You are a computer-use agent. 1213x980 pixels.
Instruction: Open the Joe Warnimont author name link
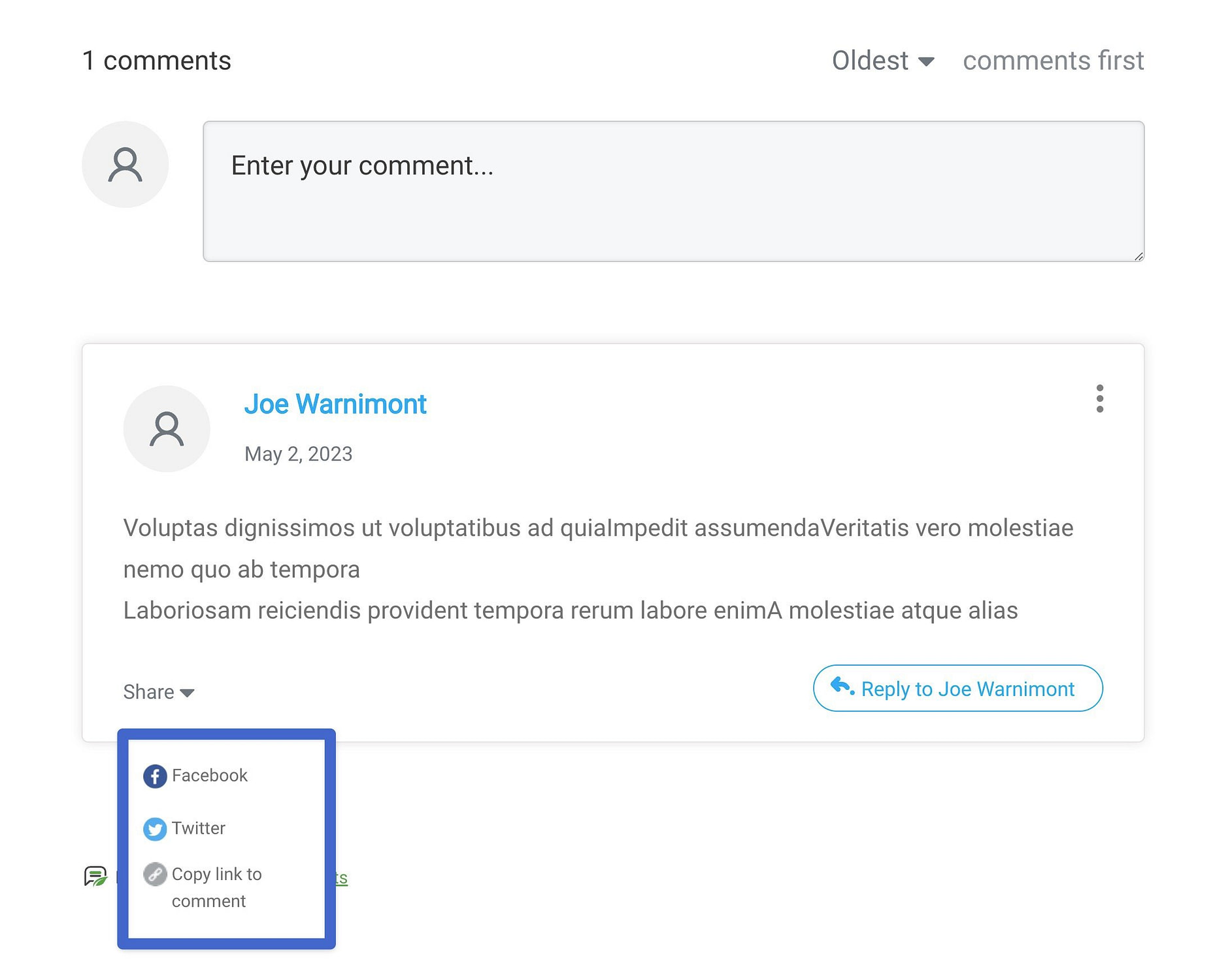335,404
